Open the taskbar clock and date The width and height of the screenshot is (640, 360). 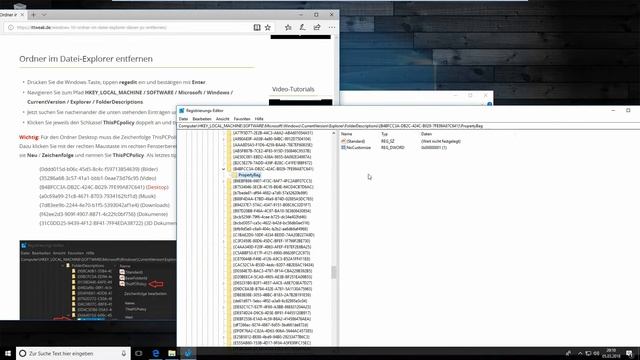[611, 353]
